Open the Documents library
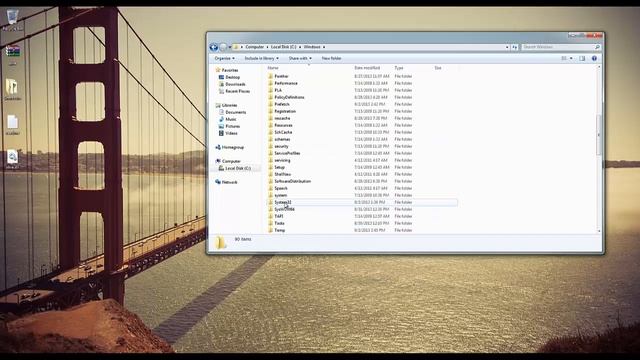 point(236,112)
